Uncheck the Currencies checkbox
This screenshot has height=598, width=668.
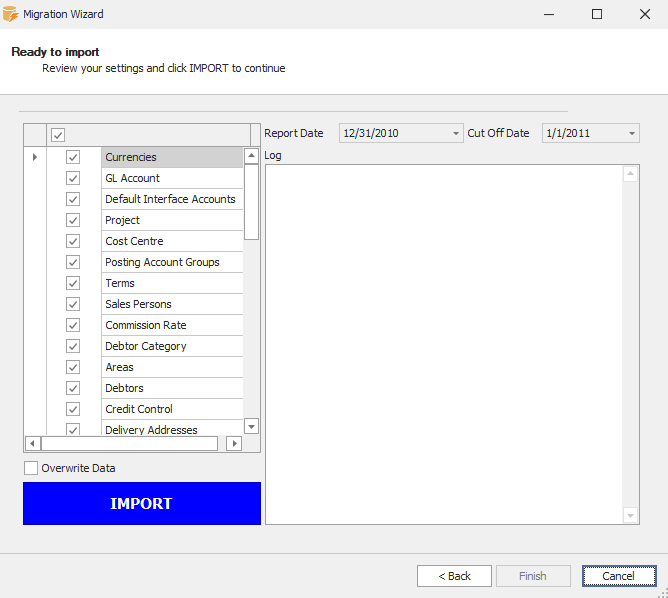pos(73,157)
